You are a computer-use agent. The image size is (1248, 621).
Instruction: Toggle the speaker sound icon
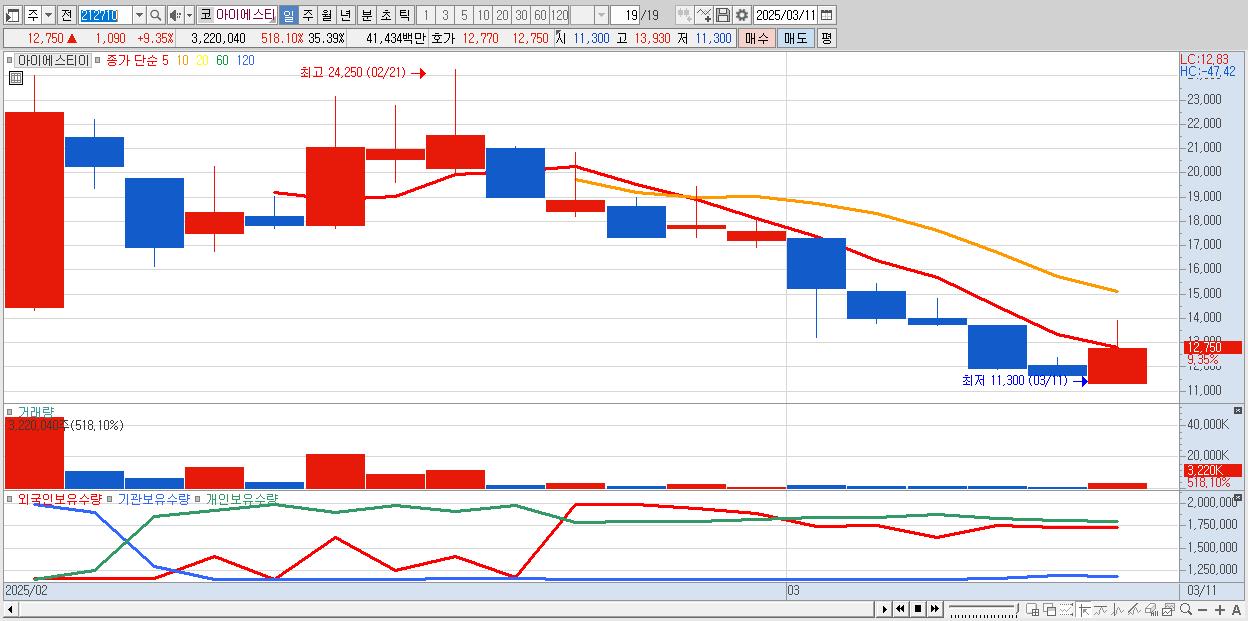(x=175, y=15)
